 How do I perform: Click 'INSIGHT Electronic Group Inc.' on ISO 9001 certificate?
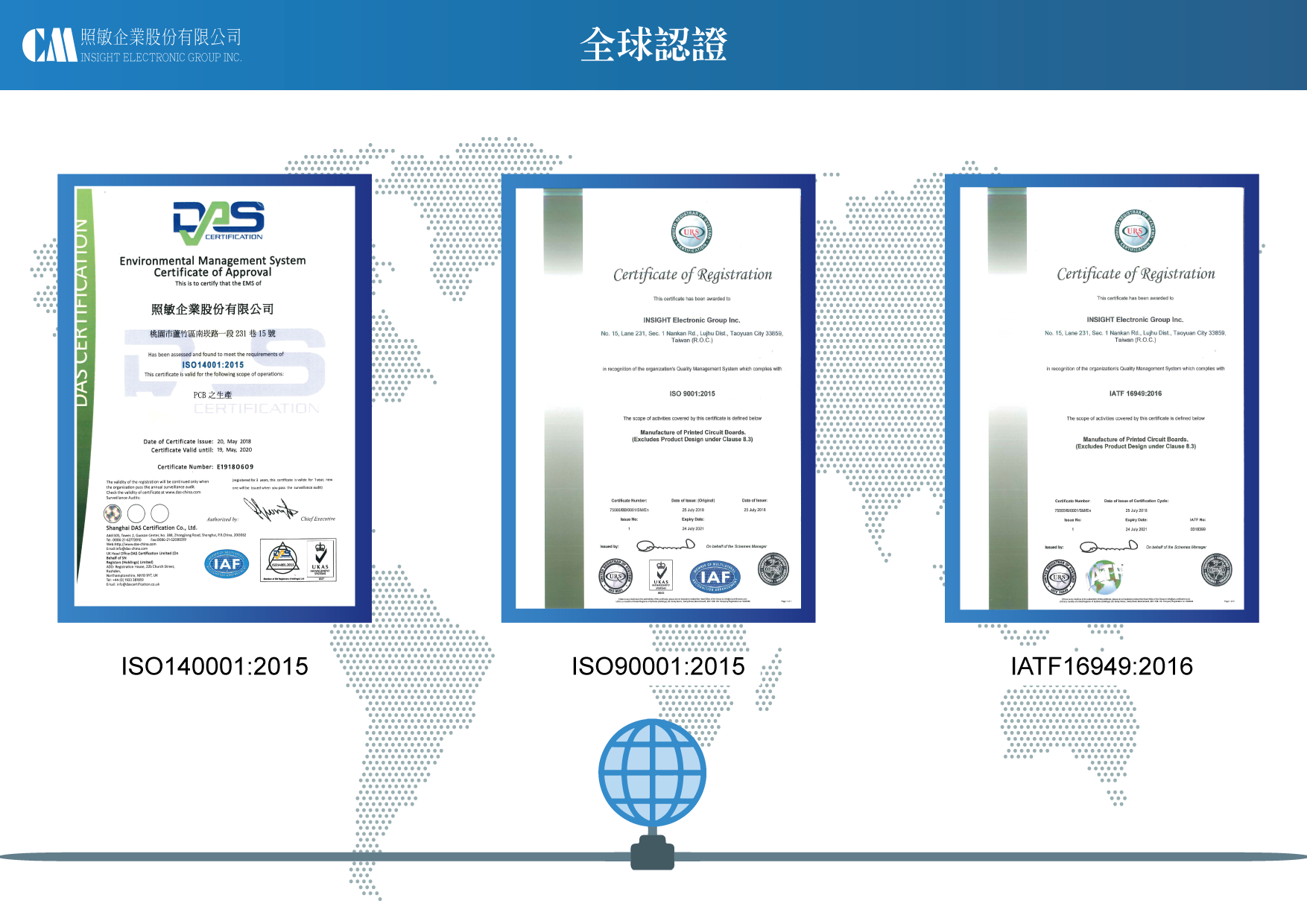(692, 320)
